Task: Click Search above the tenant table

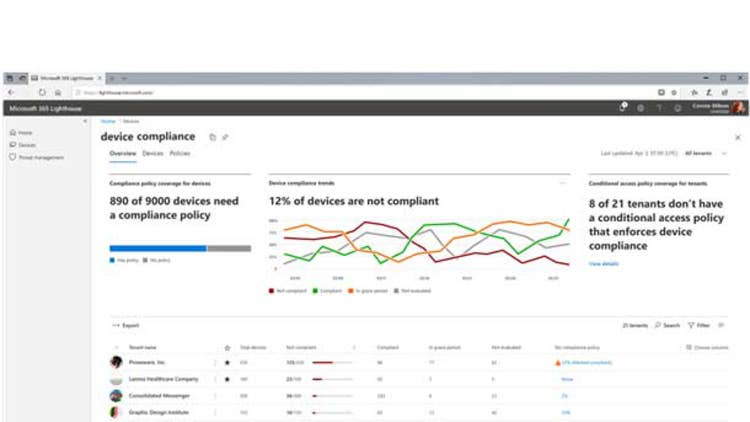Action: [667, 325]
